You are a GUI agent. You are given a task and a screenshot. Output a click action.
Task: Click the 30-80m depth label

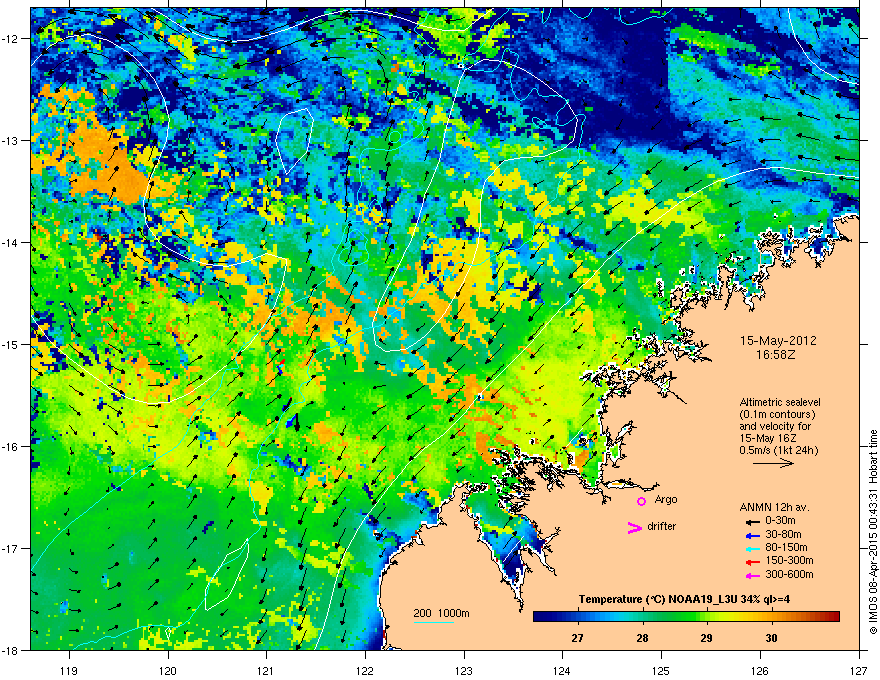click(x=783, y=534)
